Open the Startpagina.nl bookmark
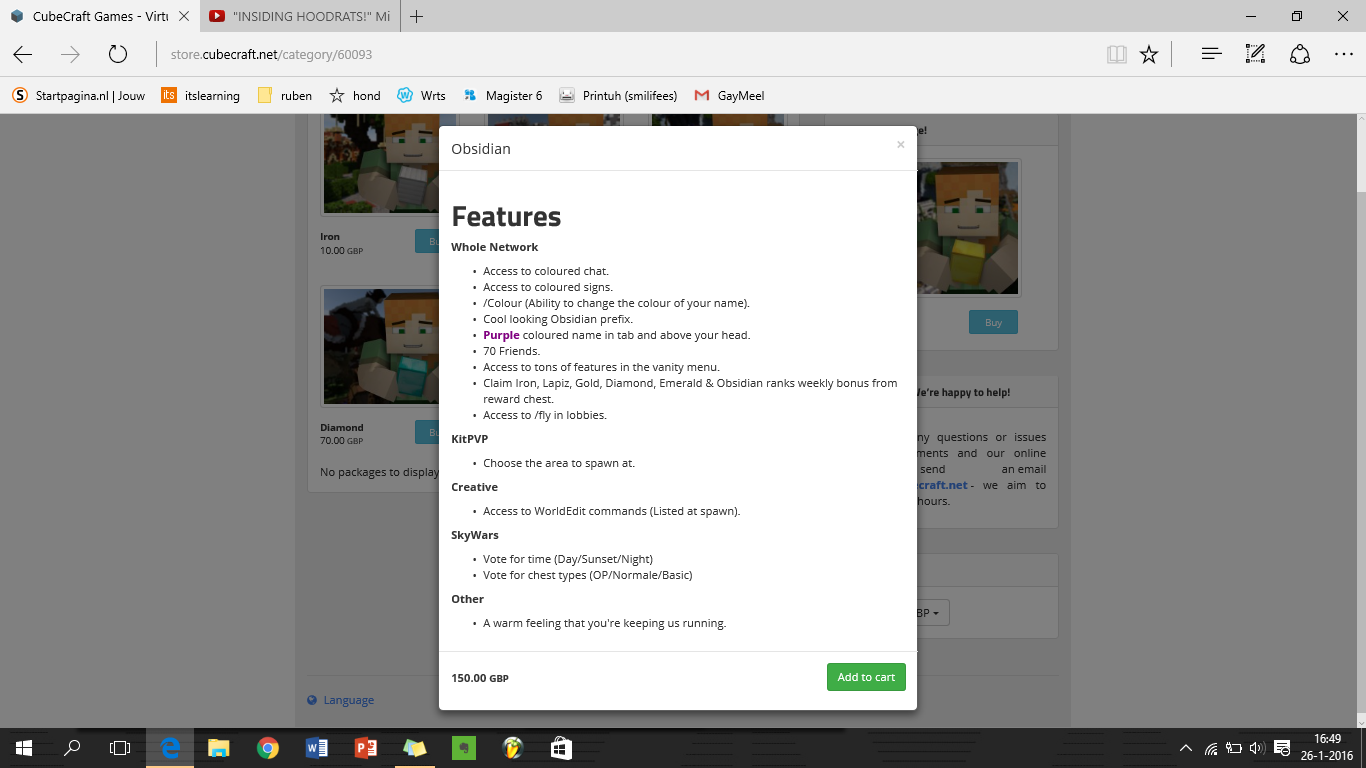The height and width of the screenshot is (768, 1366). pyautogui.click(x=79, y=96)
